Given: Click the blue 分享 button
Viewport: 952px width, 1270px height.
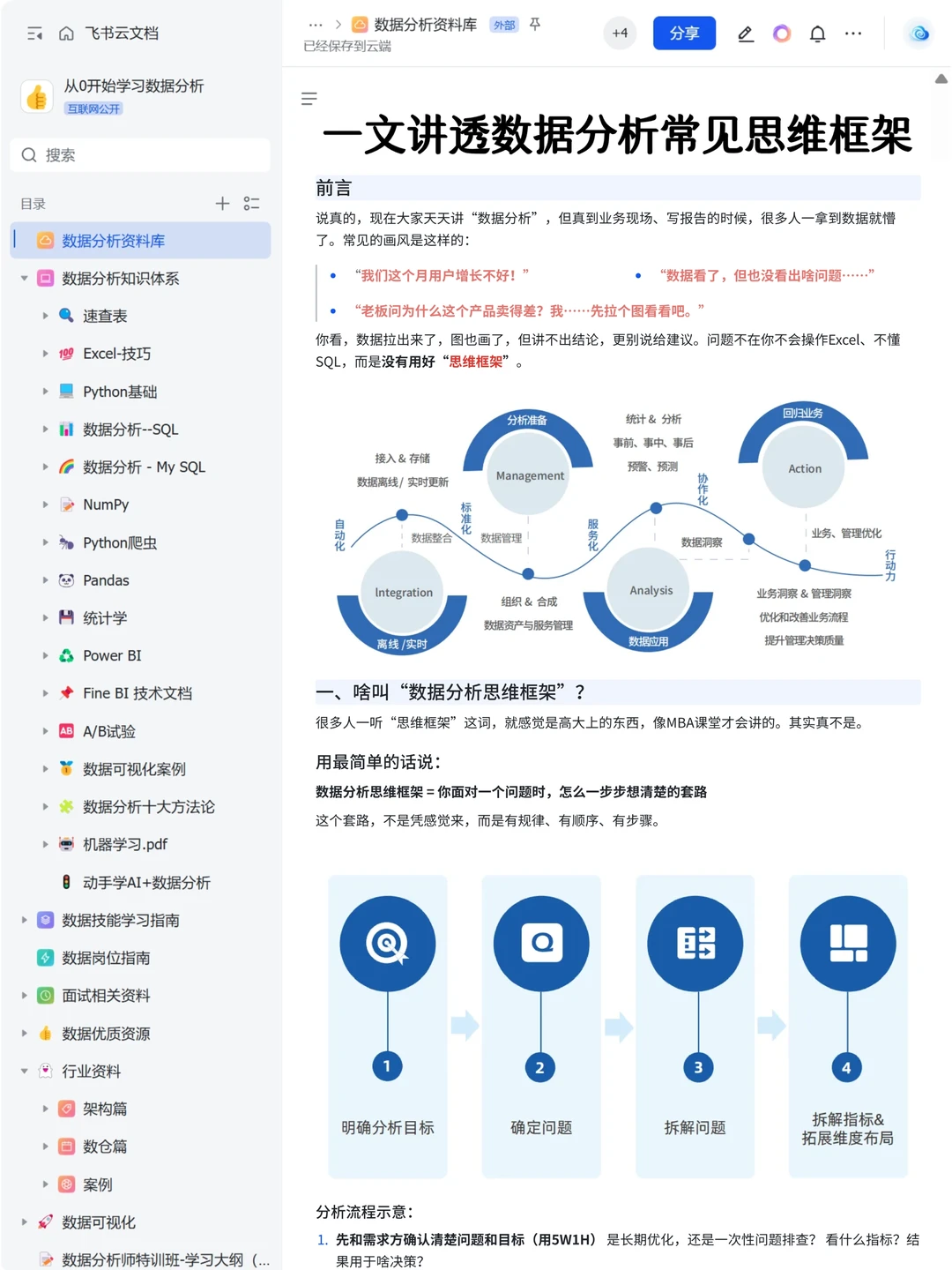Looking at the screenshot, I should (x=684, y=34).
